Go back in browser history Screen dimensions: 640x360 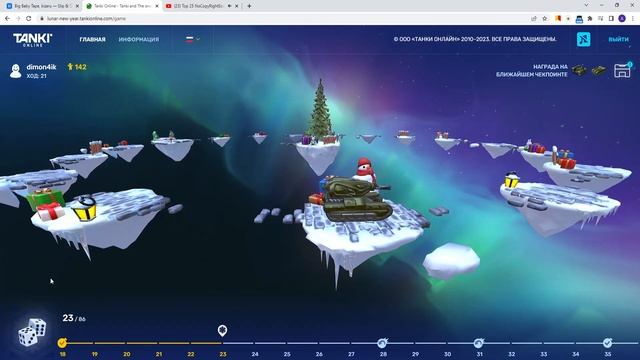click(7, 19)
